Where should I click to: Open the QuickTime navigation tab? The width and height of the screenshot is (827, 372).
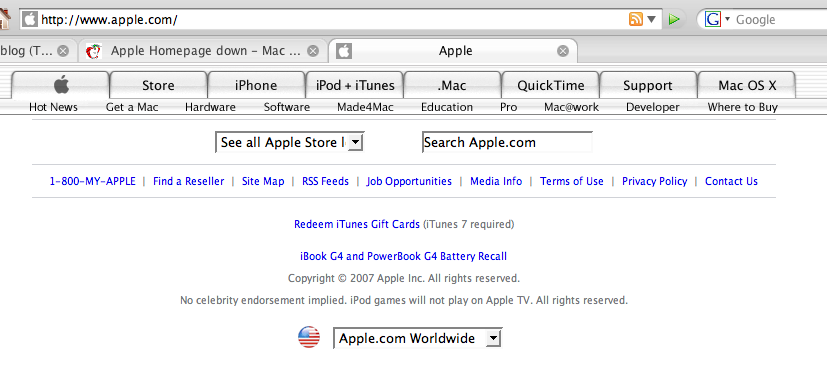[x=551, y=85]
